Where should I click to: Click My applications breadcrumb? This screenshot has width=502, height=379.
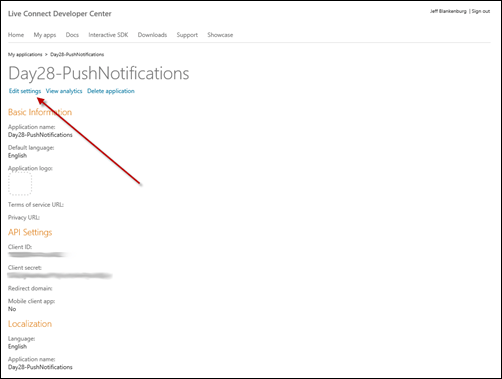pyautogui.click(x=25, y=54)
